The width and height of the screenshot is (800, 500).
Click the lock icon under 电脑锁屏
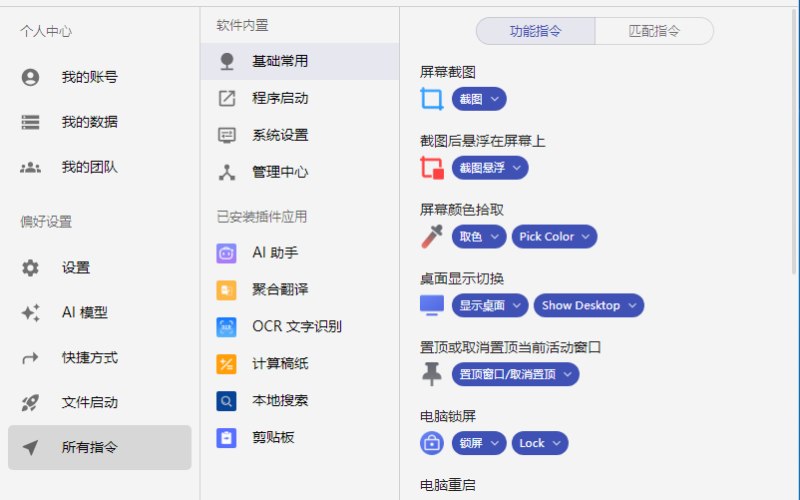[432, 443]
